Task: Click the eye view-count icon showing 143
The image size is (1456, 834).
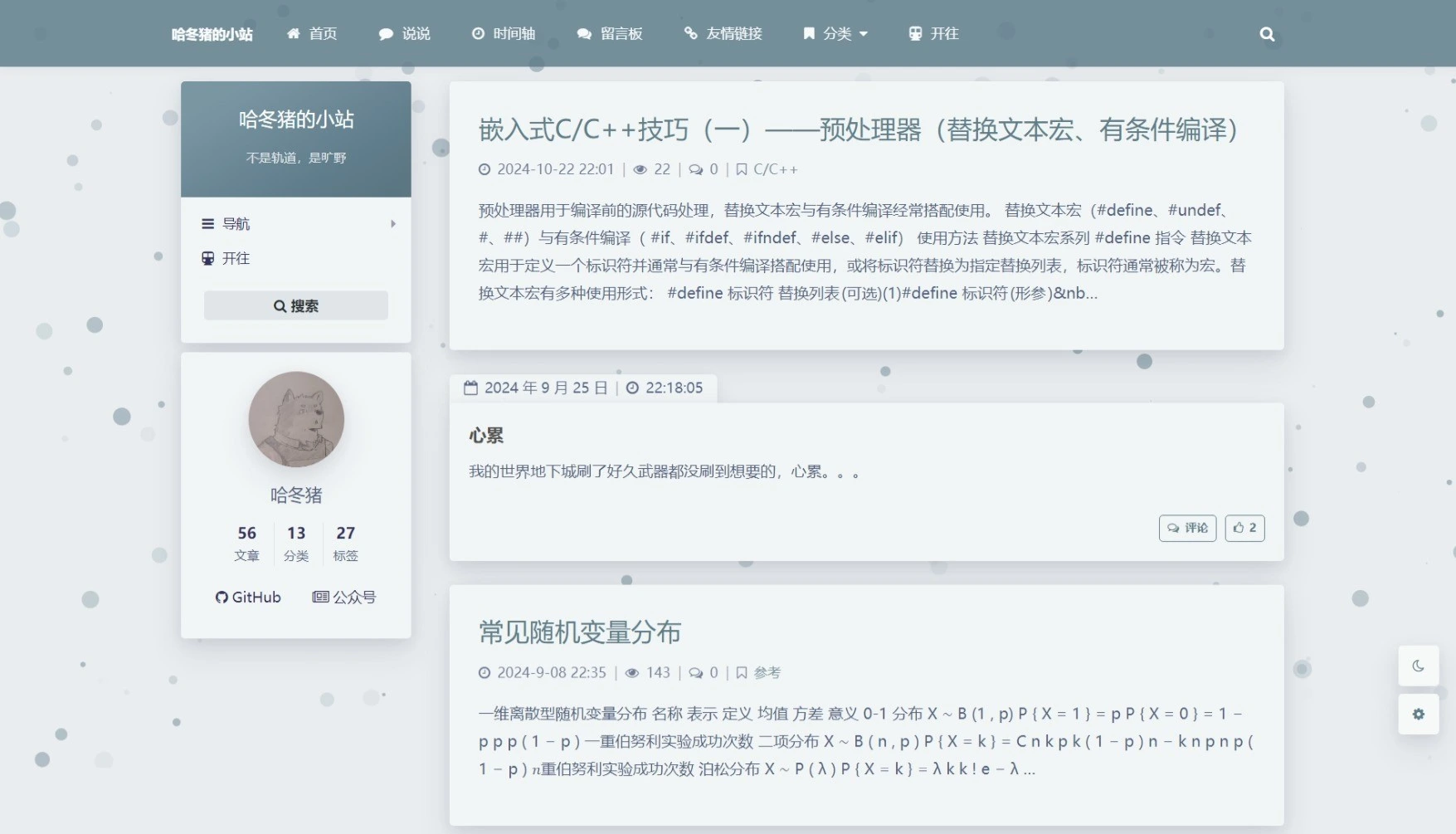Action: 633,673
